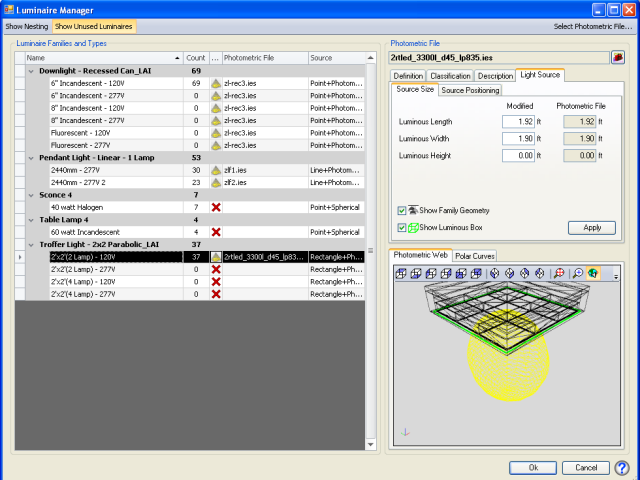Toggle Show Luminous Box checkbox

(x=402, y=228)
